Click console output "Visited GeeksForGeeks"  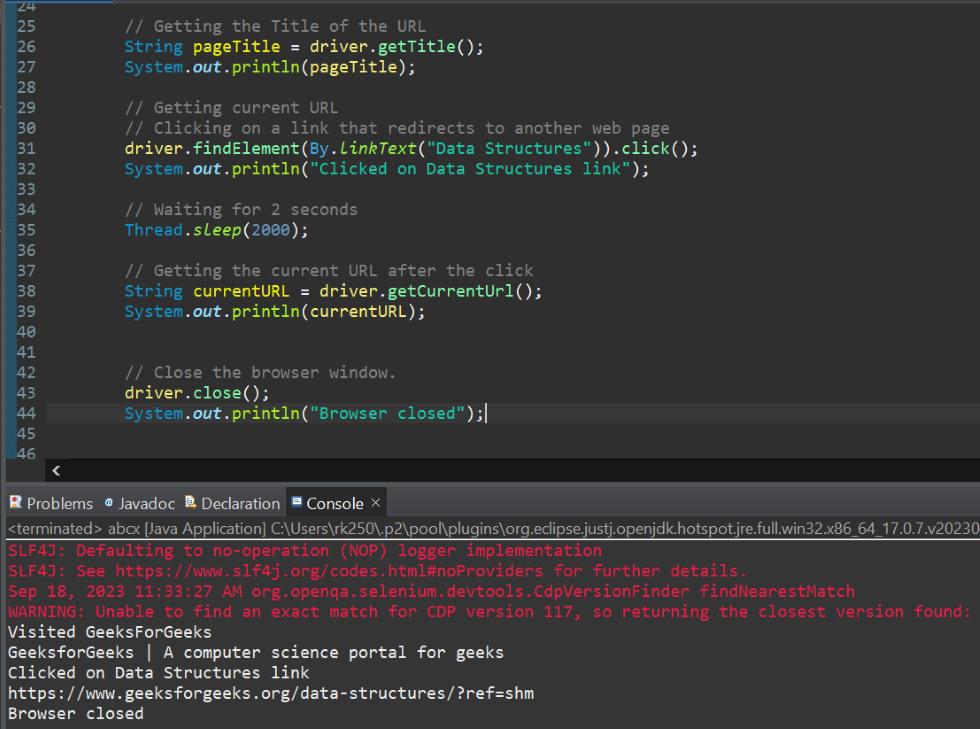pyautogui.click(x=109, y=632)
